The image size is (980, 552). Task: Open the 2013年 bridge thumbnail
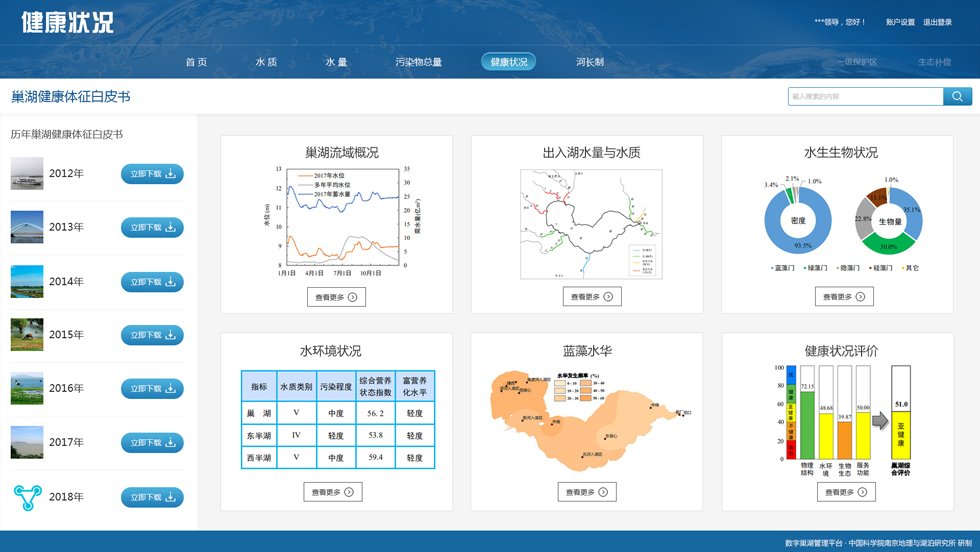pyautogui.click(x=27, y=227)
